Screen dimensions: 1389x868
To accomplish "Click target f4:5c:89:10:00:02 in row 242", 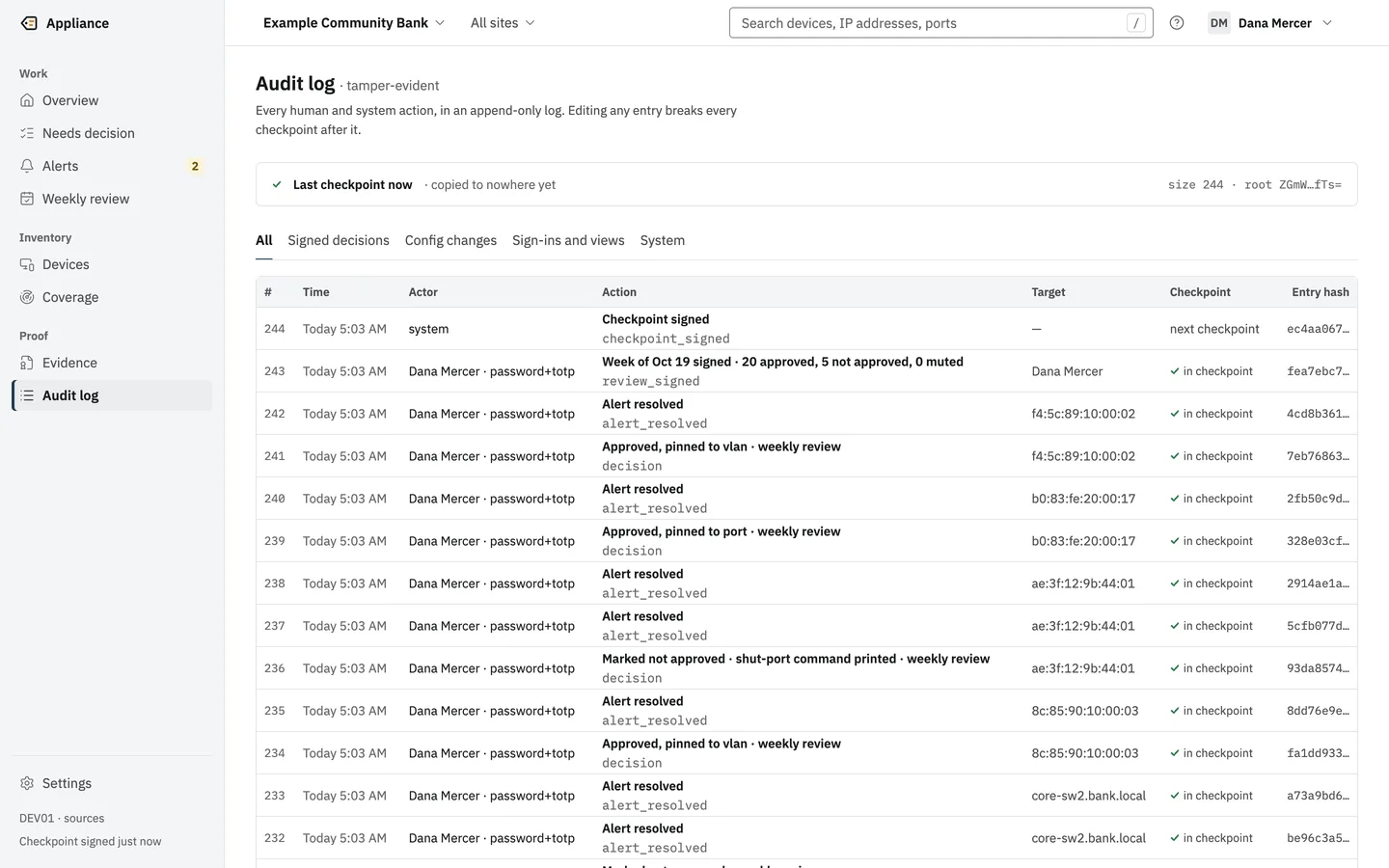I will tap(1083, 414).
